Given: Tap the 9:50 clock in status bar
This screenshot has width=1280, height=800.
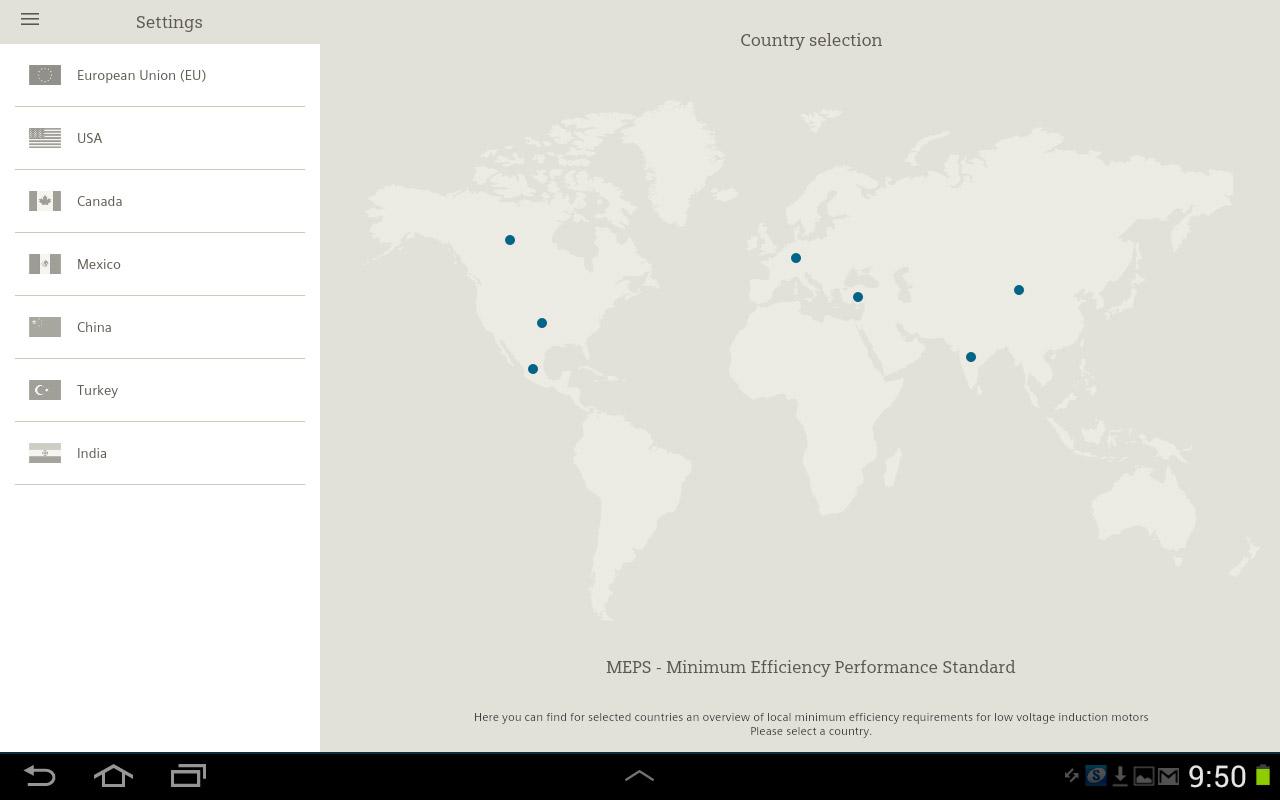Looking at the screenshot, I should [x=1217, y=776].
